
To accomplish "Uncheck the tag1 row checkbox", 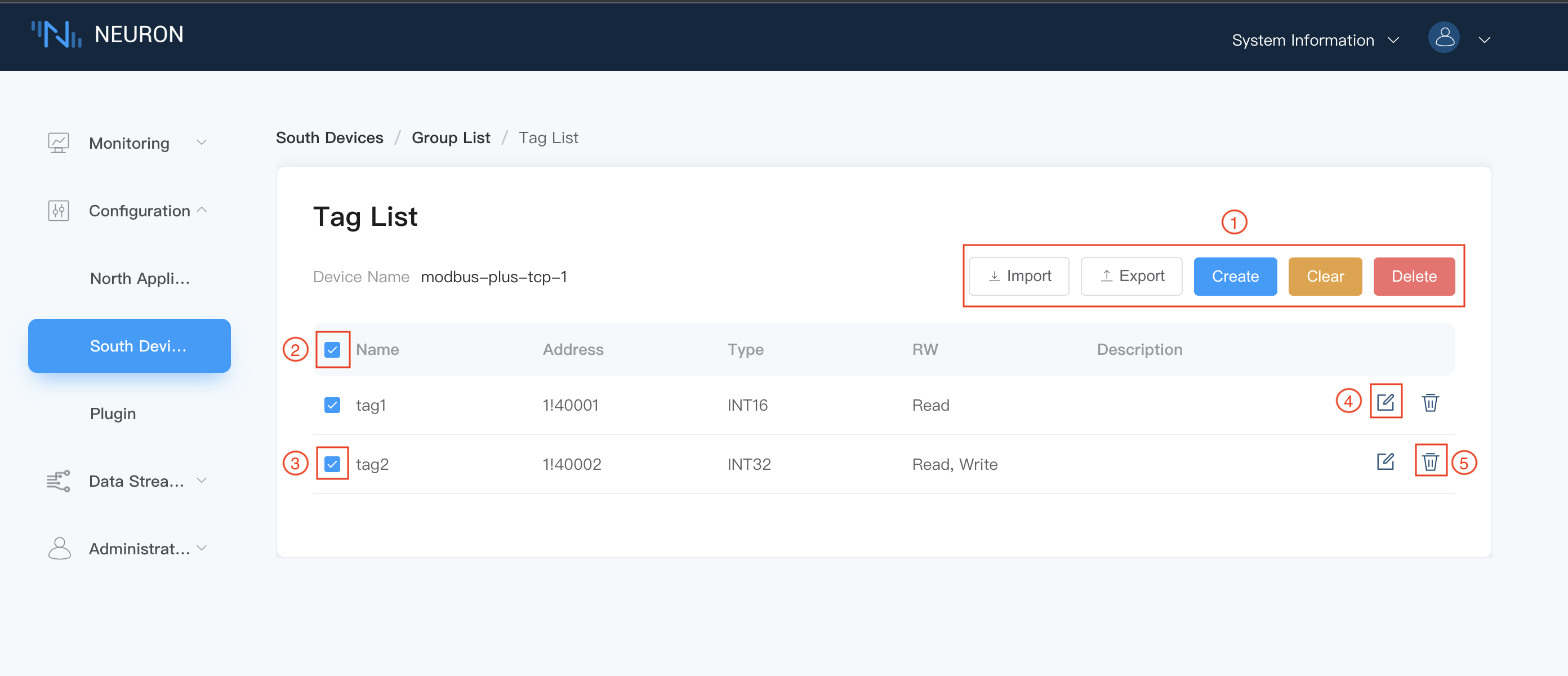I will (332, 405).
